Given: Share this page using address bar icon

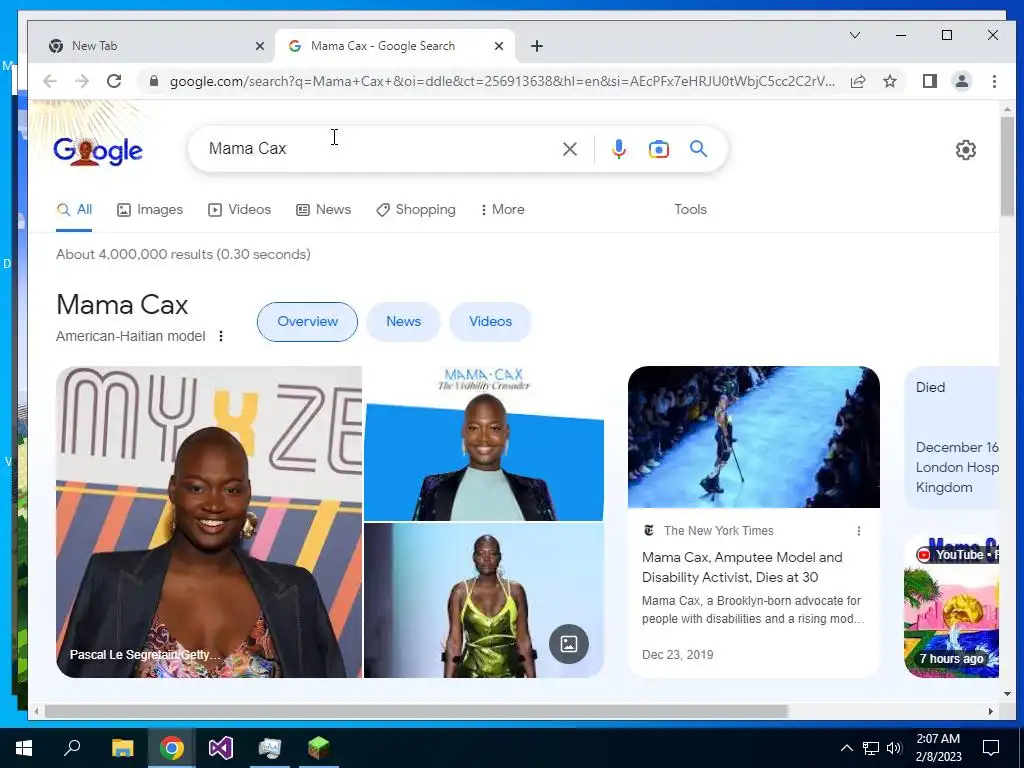Looking at the screenshot, I should point(857,81).
